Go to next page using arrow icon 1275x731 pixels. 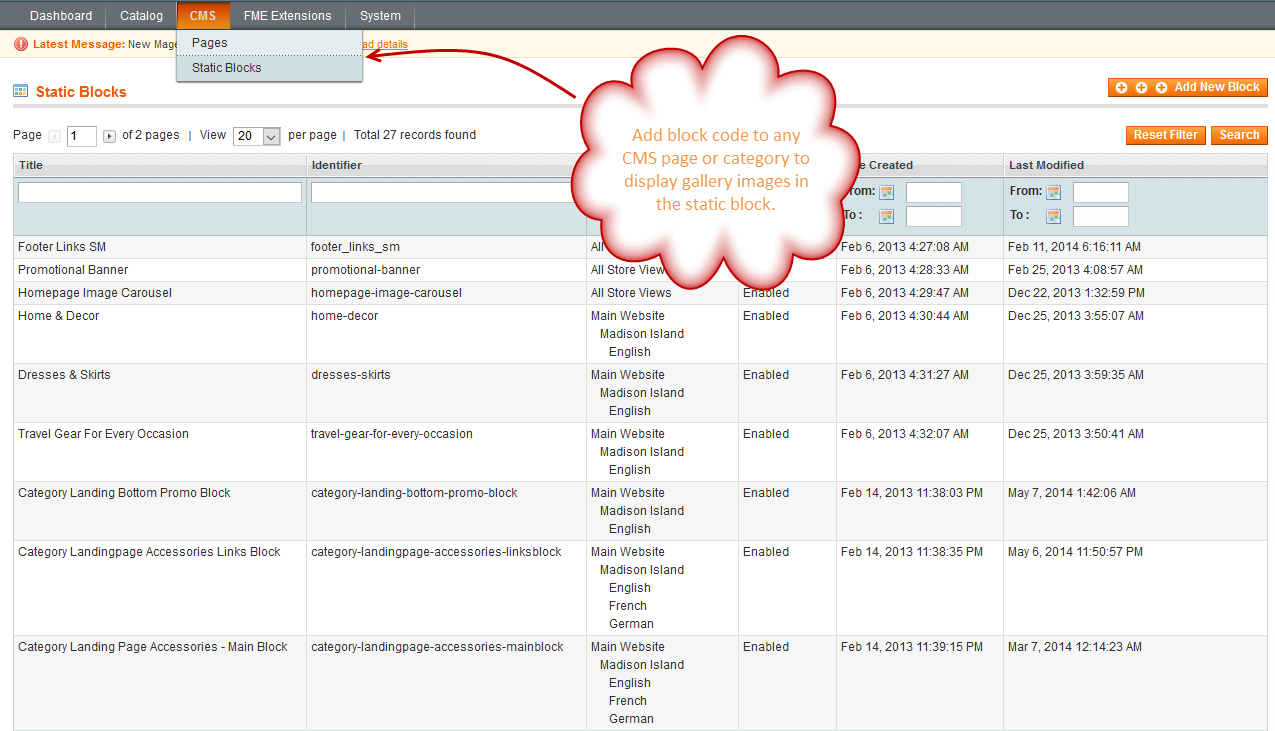110,136
